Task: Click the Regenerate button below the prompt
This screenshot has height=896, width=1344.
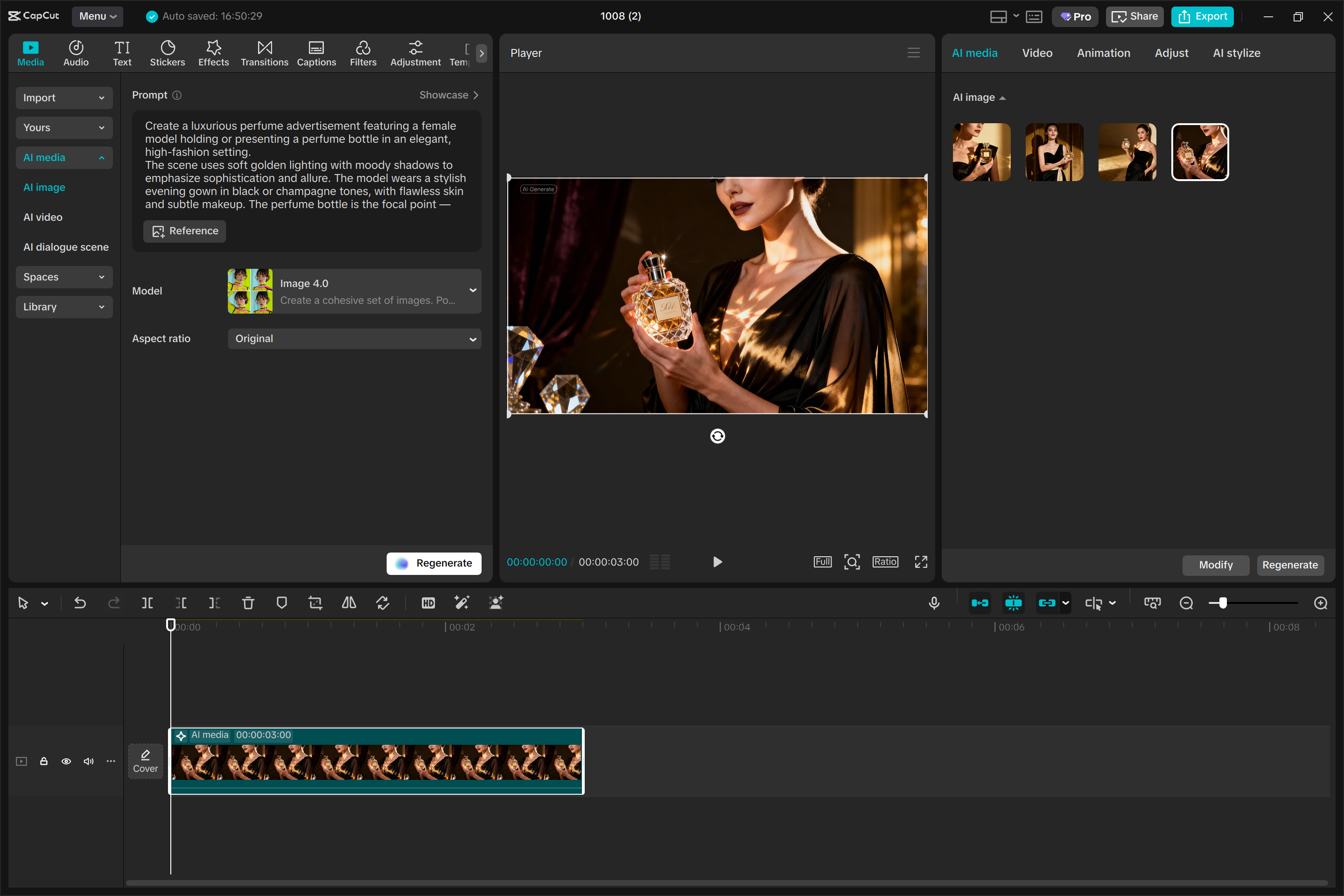Action: 434,563
